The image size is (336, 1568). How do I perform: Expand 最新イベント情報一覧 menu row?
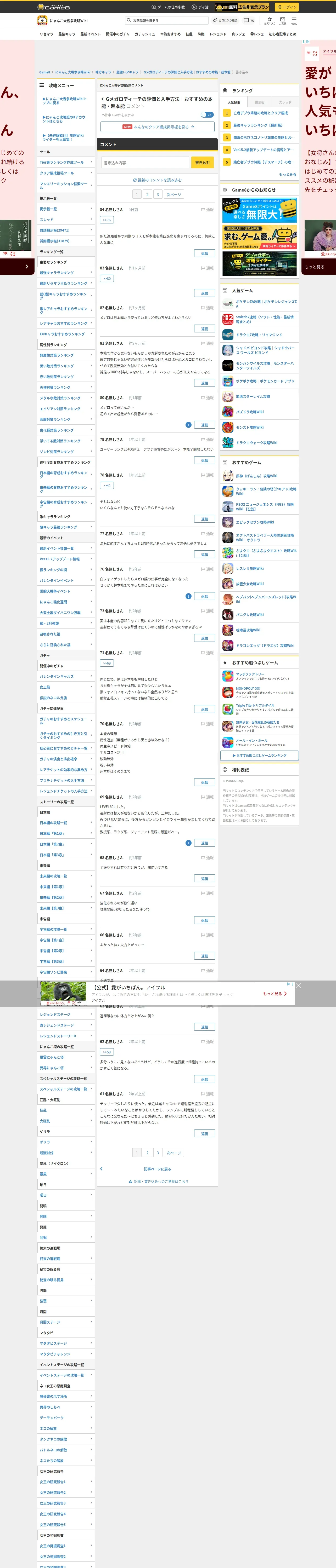click(66, 549)
